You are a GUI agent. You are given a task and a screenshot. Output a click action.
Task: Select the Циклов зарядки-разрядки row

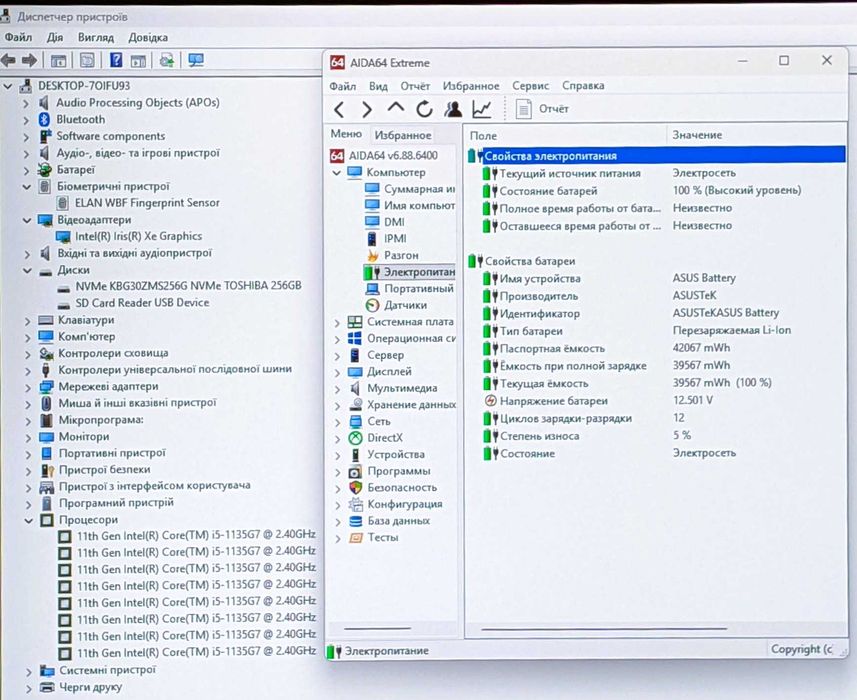coord(656,419)
